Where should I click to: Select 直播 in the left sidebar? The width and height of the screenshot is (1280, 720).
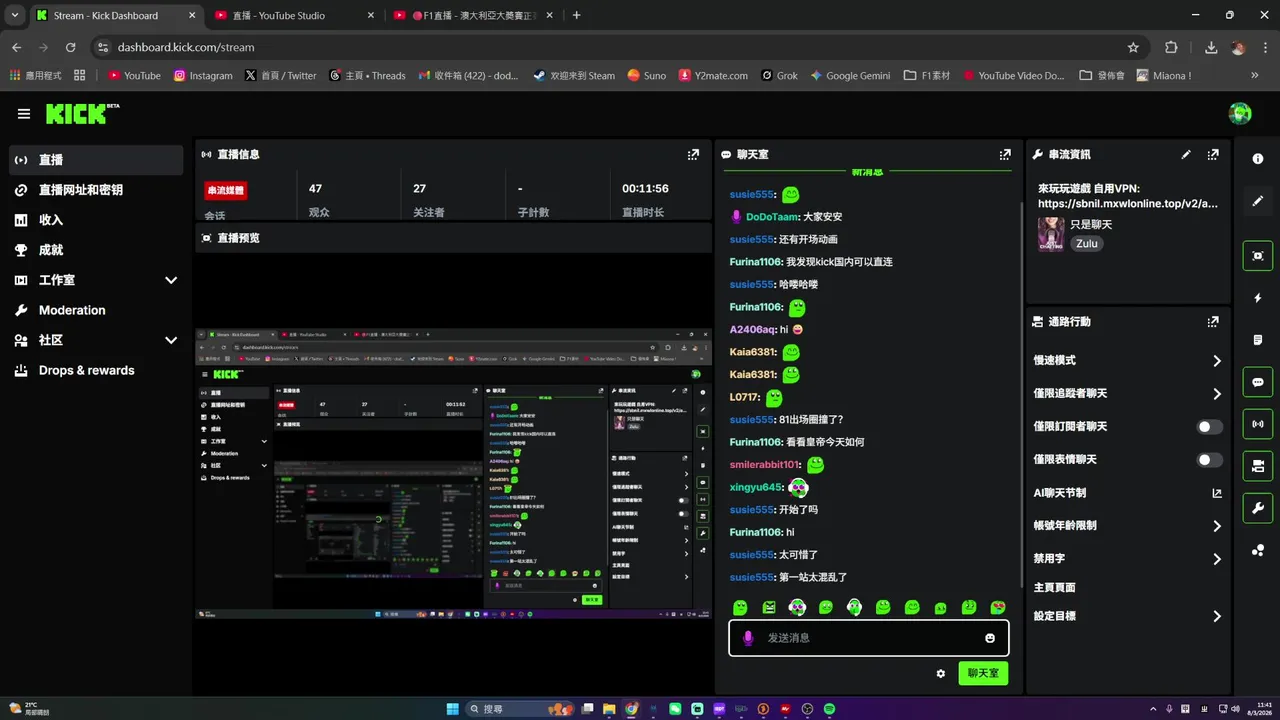pyautogui.click(x=97, y=160)
